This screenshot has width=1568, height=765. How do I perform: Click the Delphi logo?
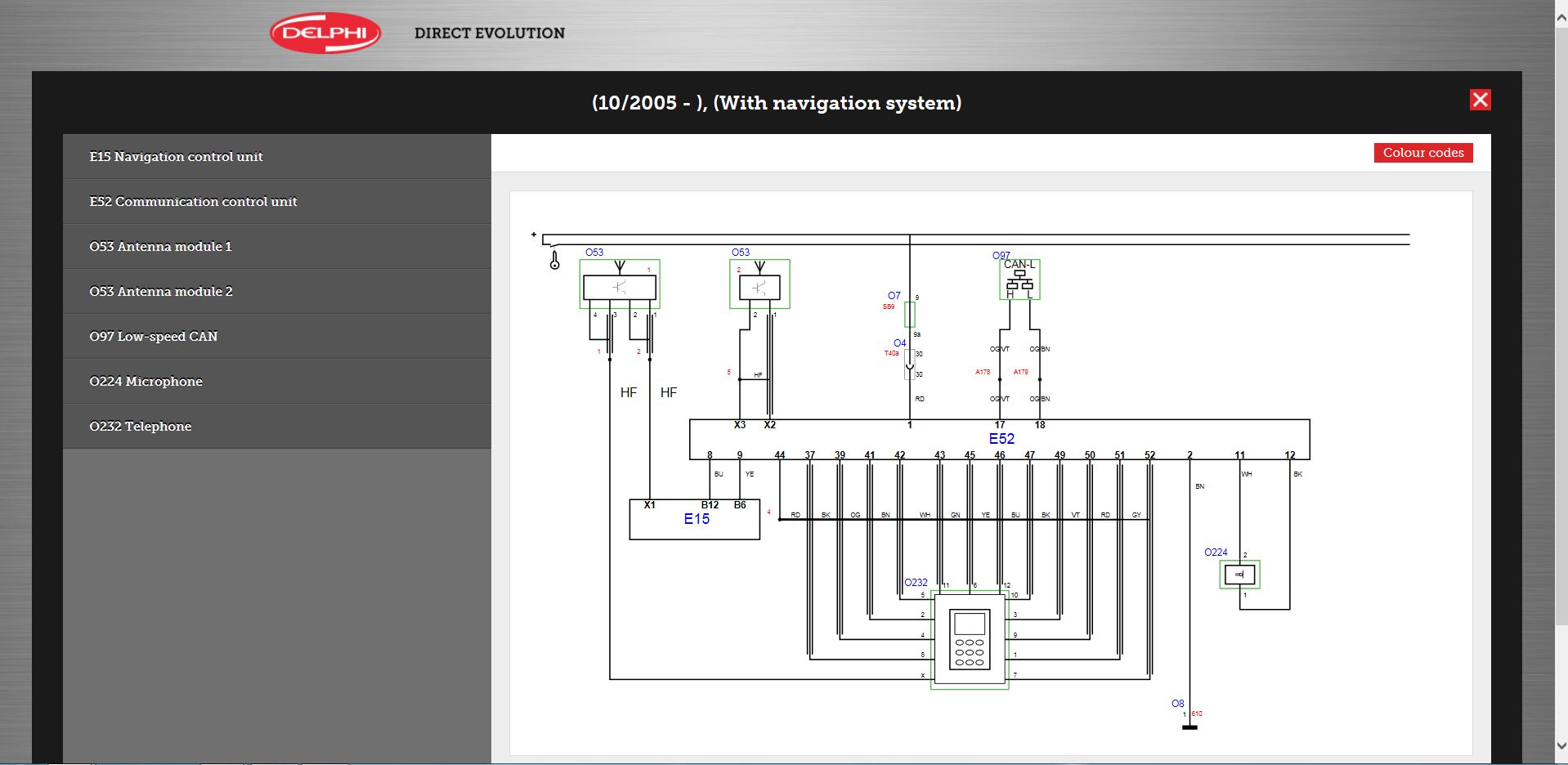pyautogui.click(x=325, y=34)
